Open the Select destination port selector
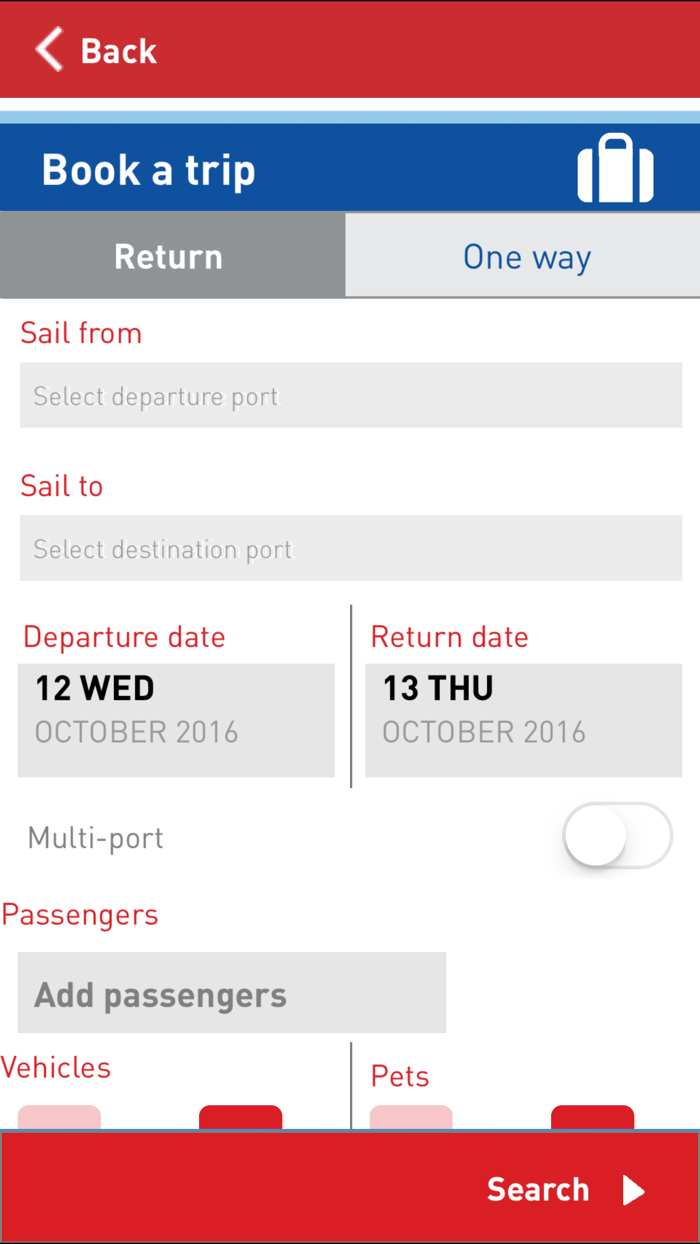This screenshot has height=1244, width=700. (350, 548)
